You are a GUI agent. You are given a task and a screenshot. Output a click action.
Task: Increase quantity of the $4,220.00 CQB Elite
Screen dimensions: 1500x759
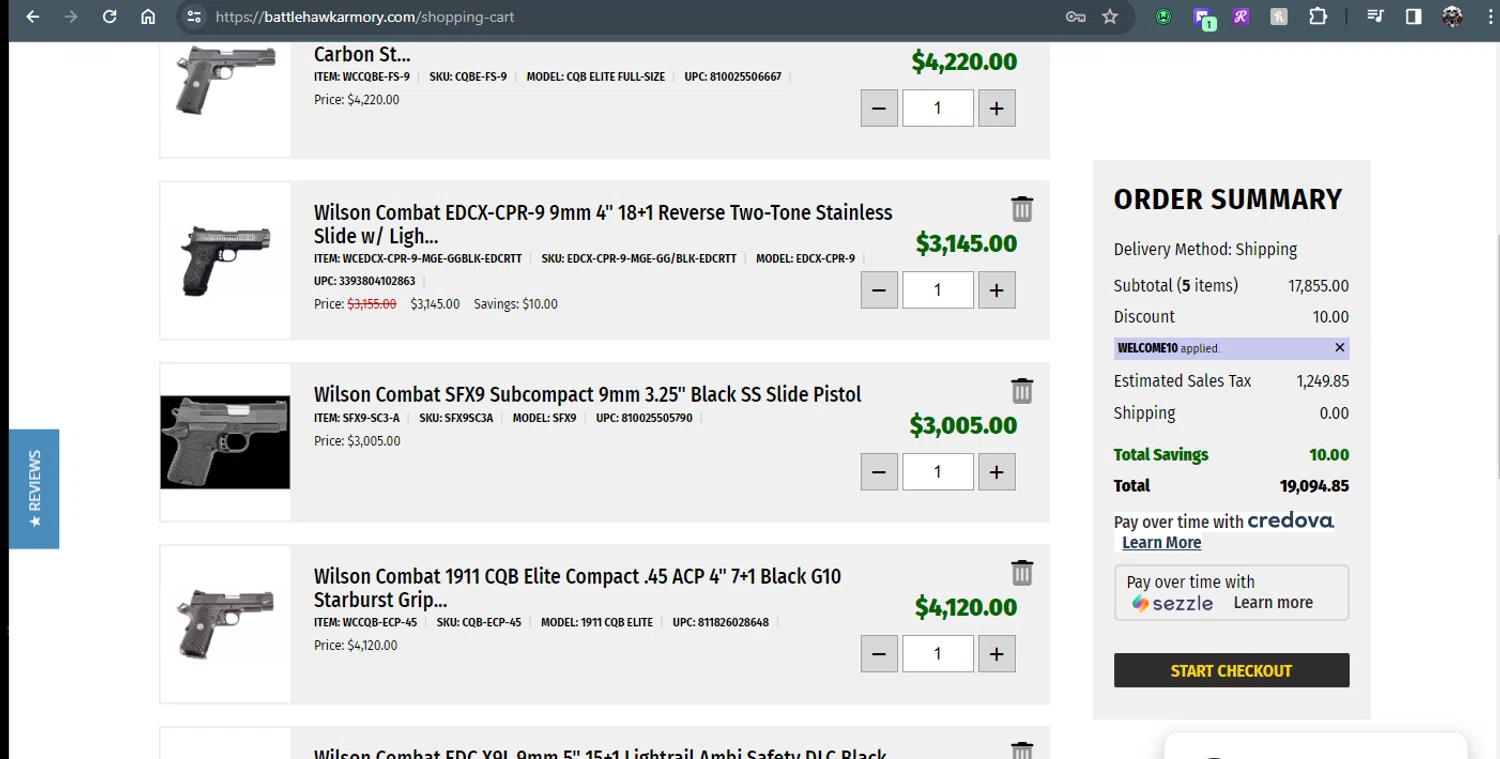996,108
